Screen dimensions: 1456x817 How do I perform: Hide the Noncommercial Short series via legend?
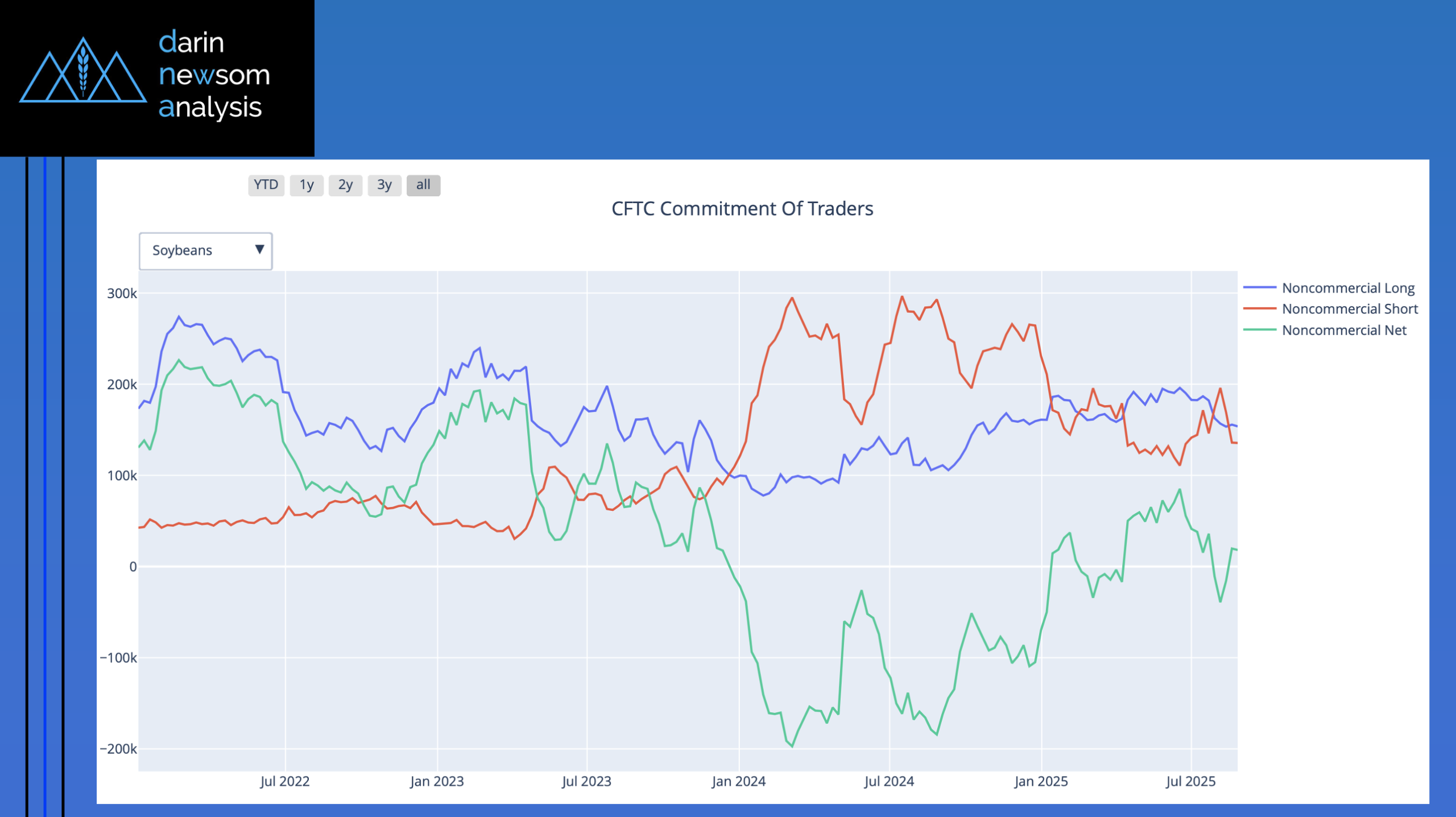tap(1350, 309)
